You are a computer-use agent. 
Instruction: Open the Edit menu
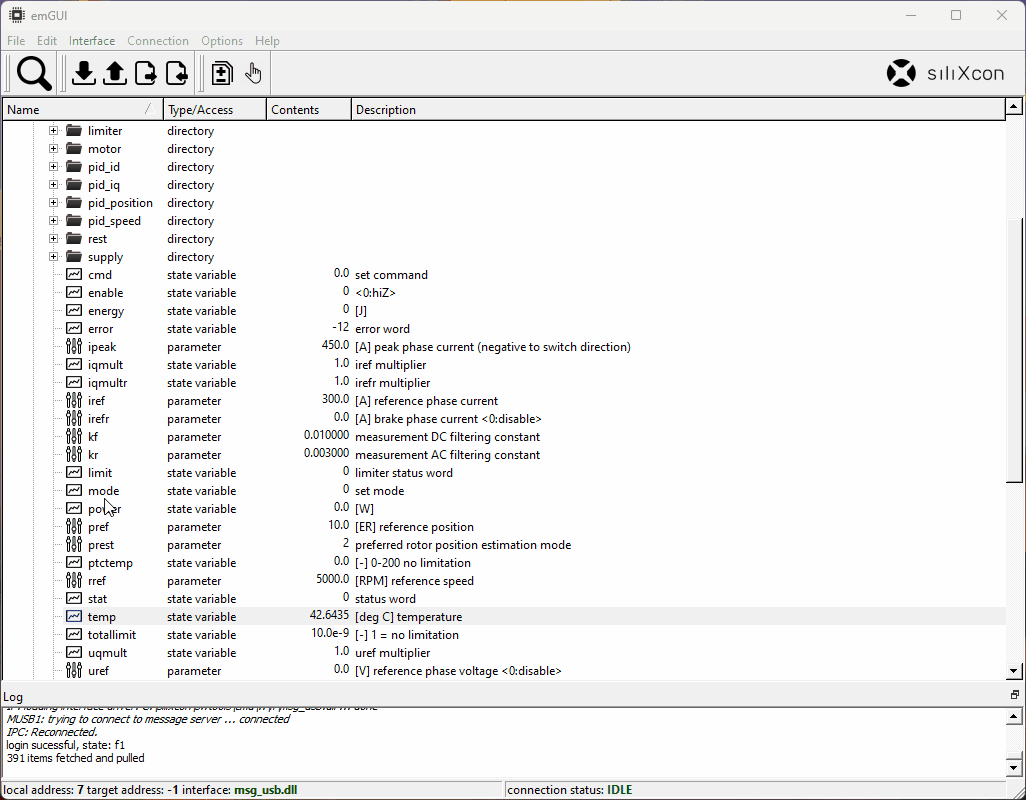(x=46, y=41)
